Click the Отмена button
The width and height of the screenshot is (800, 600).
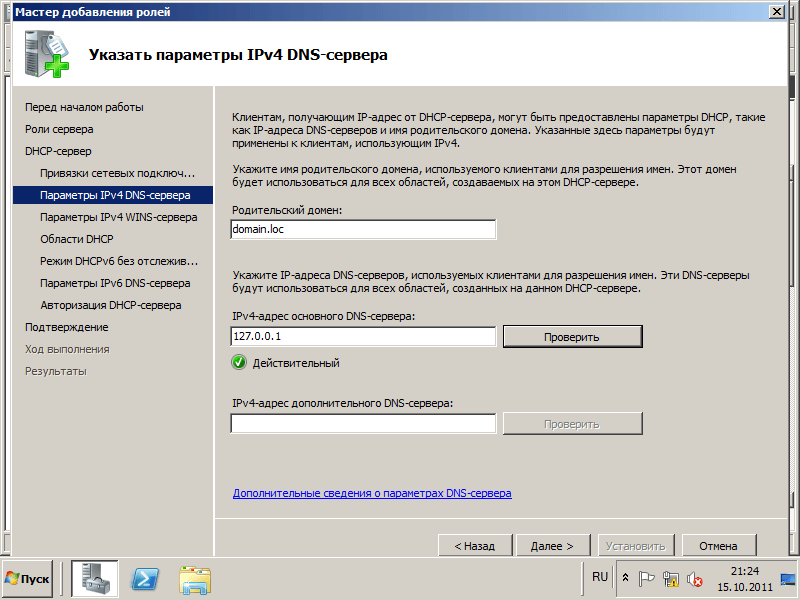[718, 546]
